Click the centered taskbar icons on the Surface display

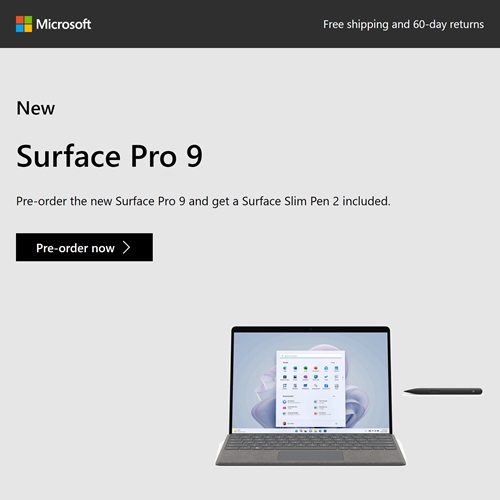pos(310,431)
